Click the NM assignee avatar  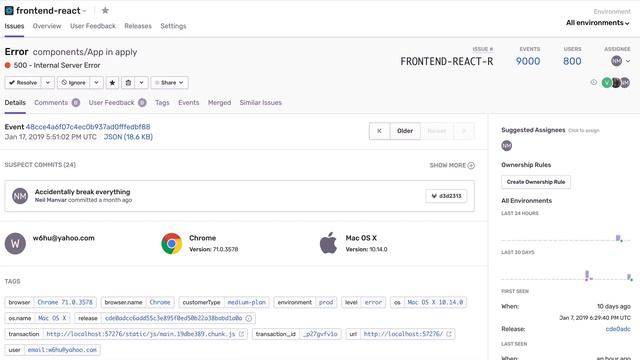[616, 61]
